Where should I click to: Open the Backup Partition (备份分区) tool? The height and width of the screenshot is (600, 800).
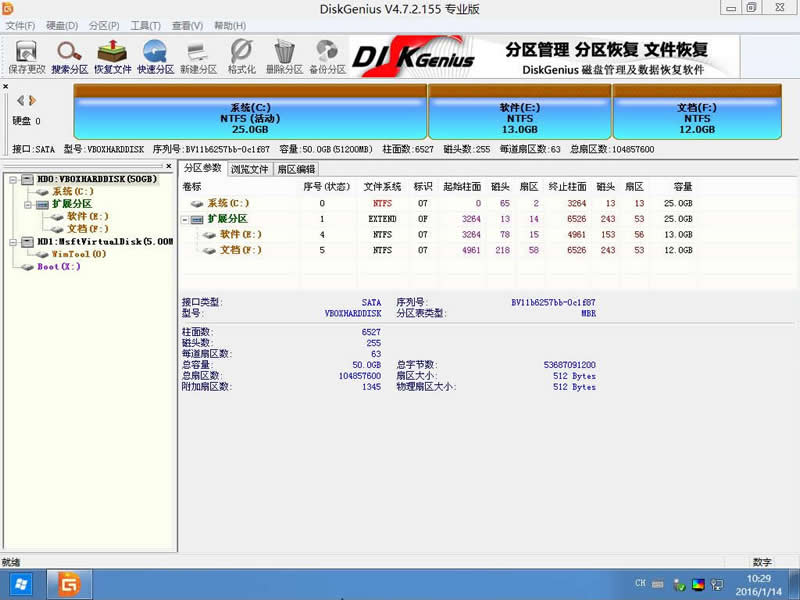(x=327, y=56)
